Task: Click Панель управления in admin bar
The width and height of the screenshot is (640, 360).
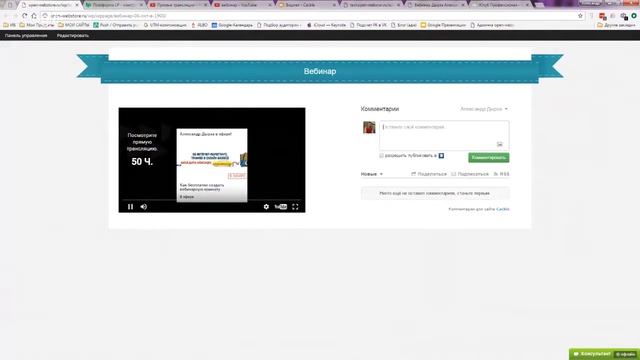Action: click(x=26, y=36)
